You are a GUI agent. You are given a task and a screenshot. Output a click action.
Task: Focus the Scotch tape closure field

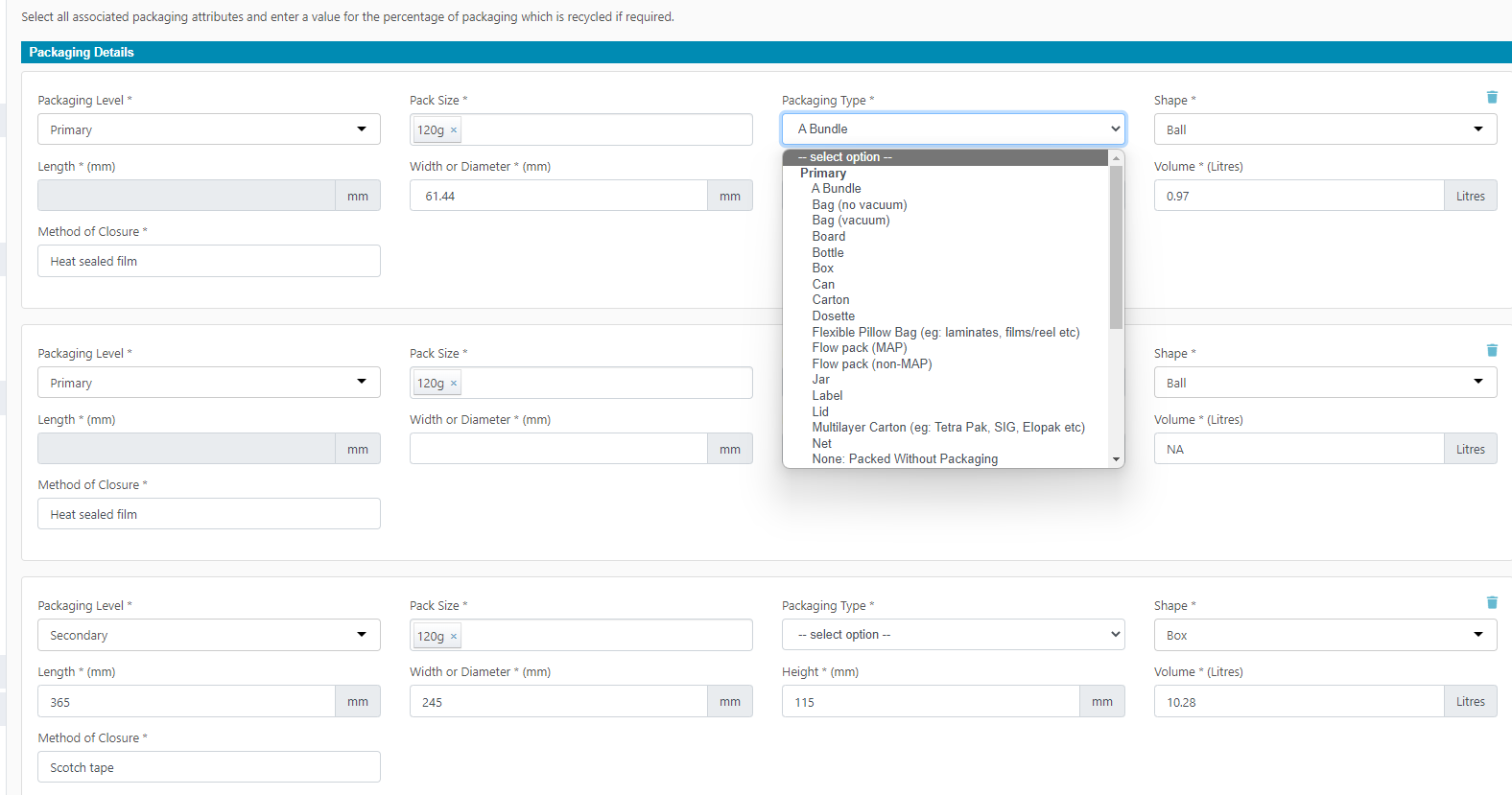coord(208,767)
